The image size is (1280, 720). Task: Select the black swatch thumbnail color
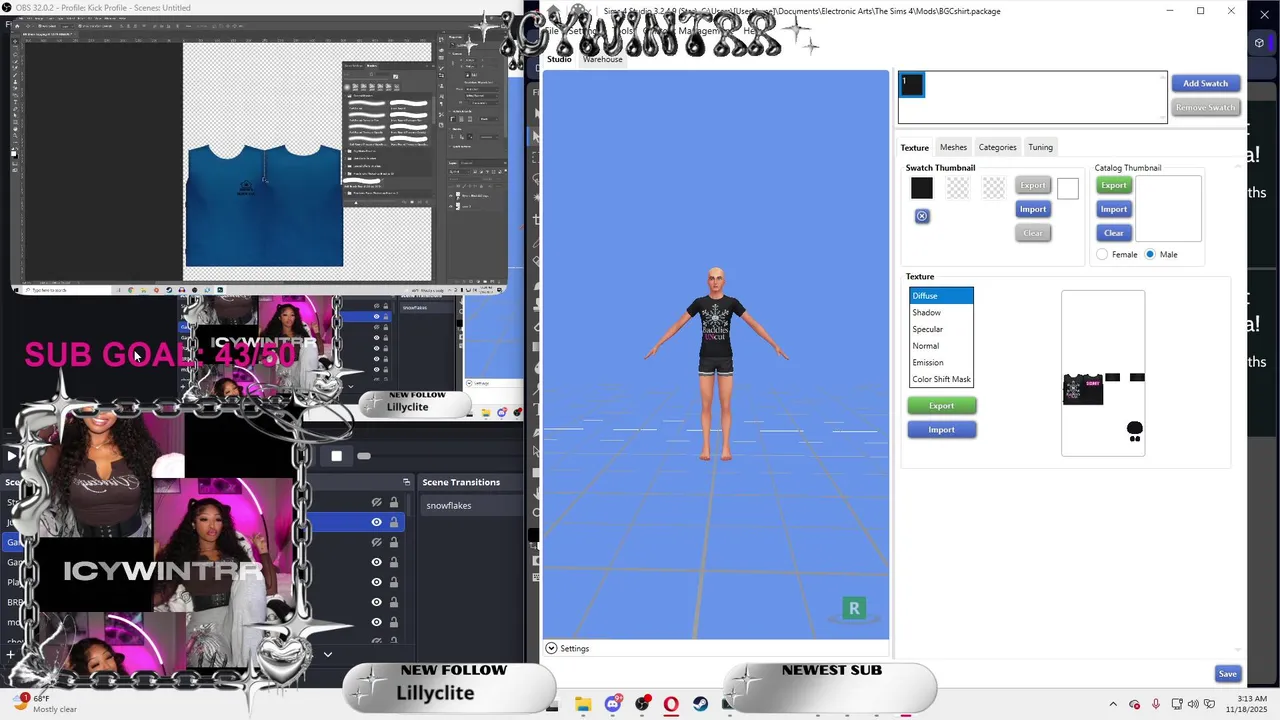coord(922,187)
